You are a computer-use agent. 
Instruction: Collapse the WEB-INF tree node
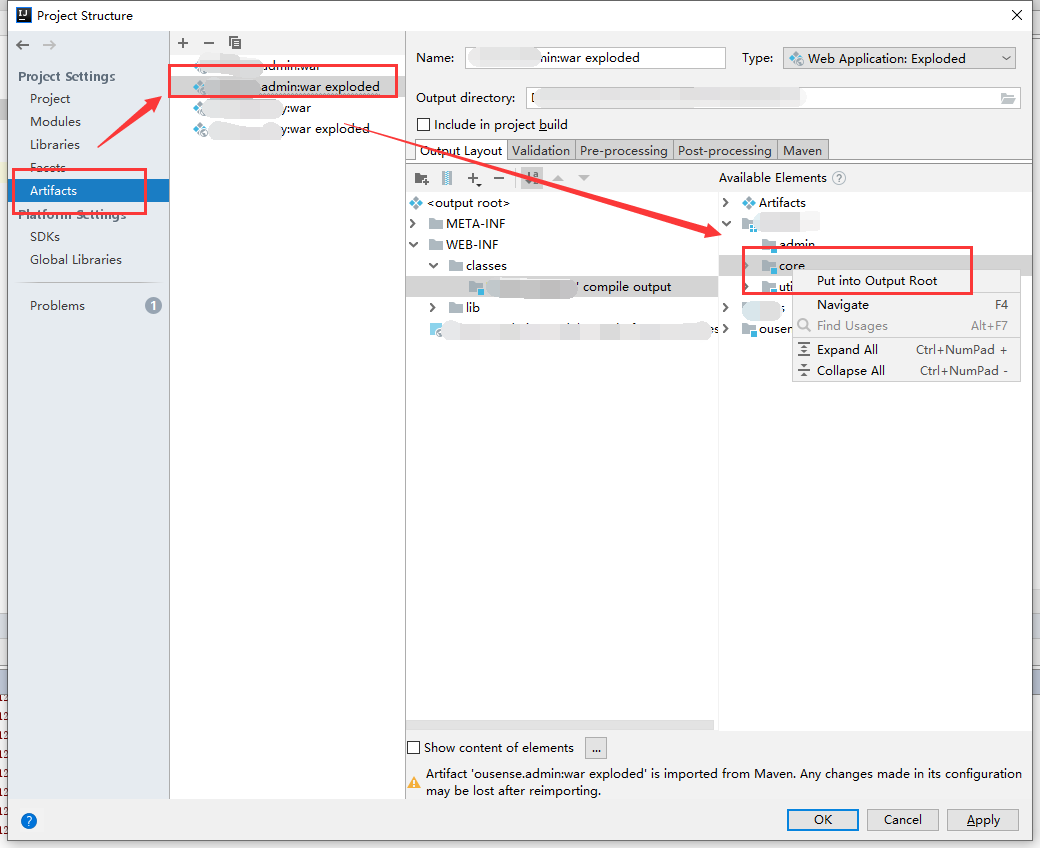[x=413, y=244]
